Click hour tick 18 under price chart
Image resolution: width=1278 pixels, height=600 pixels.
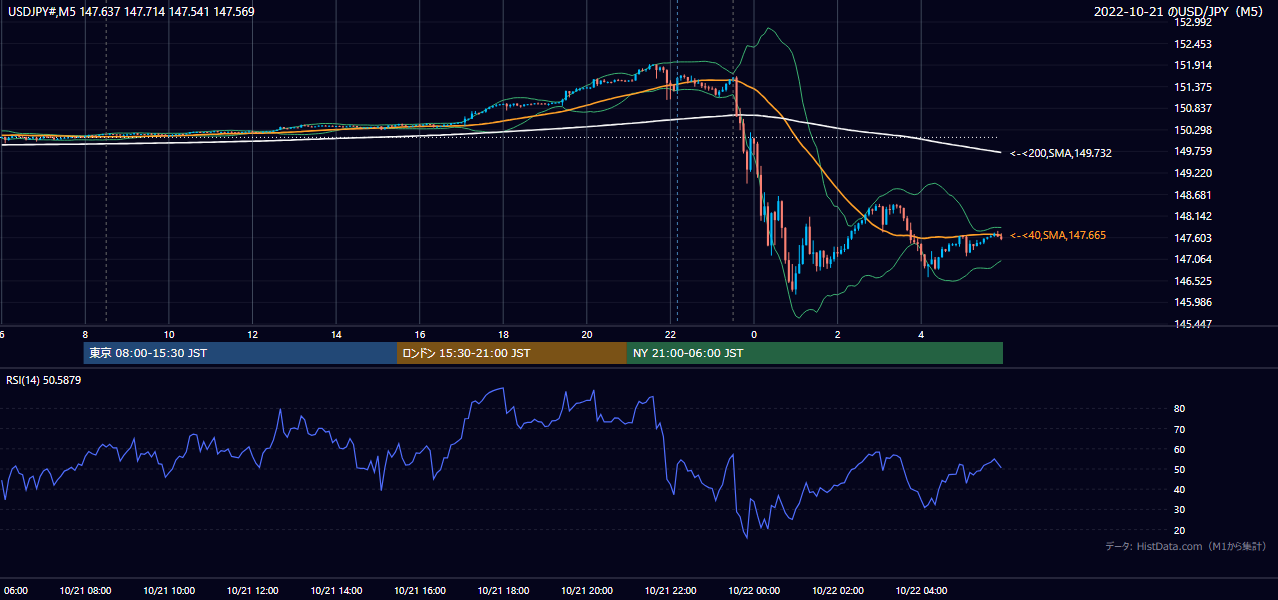(x=503, y=334)
